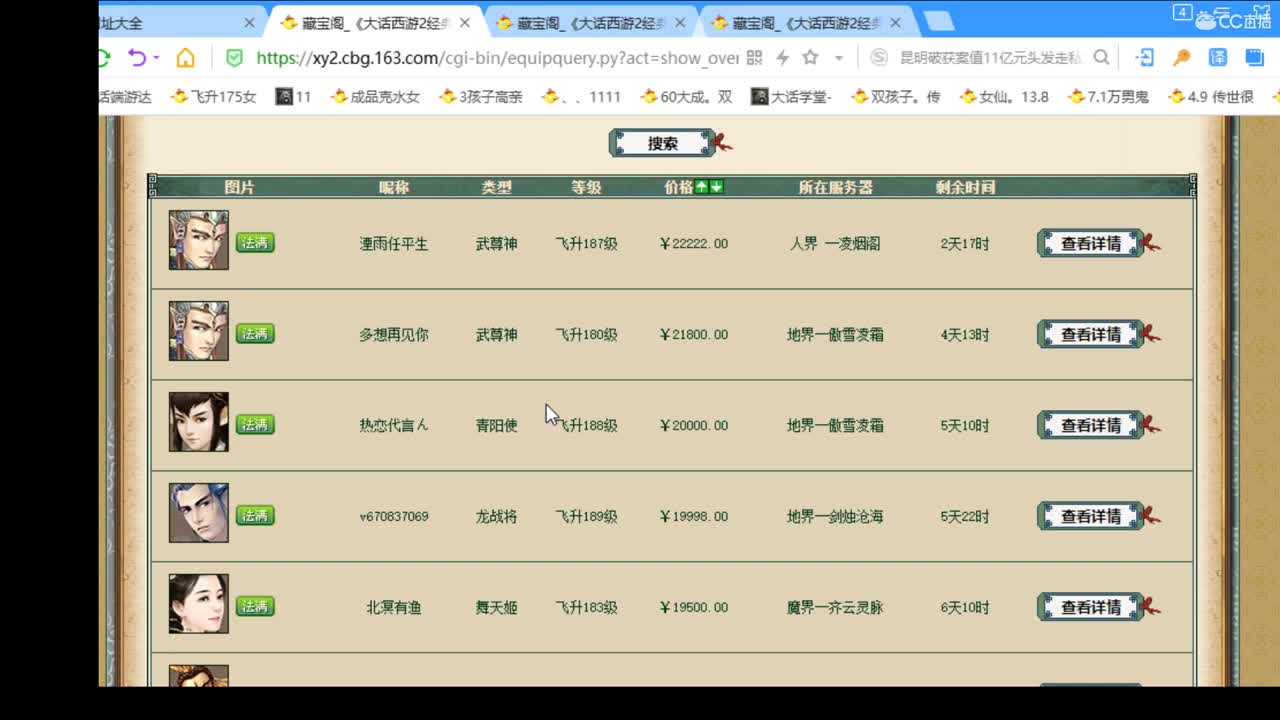The width and height of the screenshot is (1280, 720).
Task: Click avatar of 北溟有渔
Action: click(x=198, y=604)
